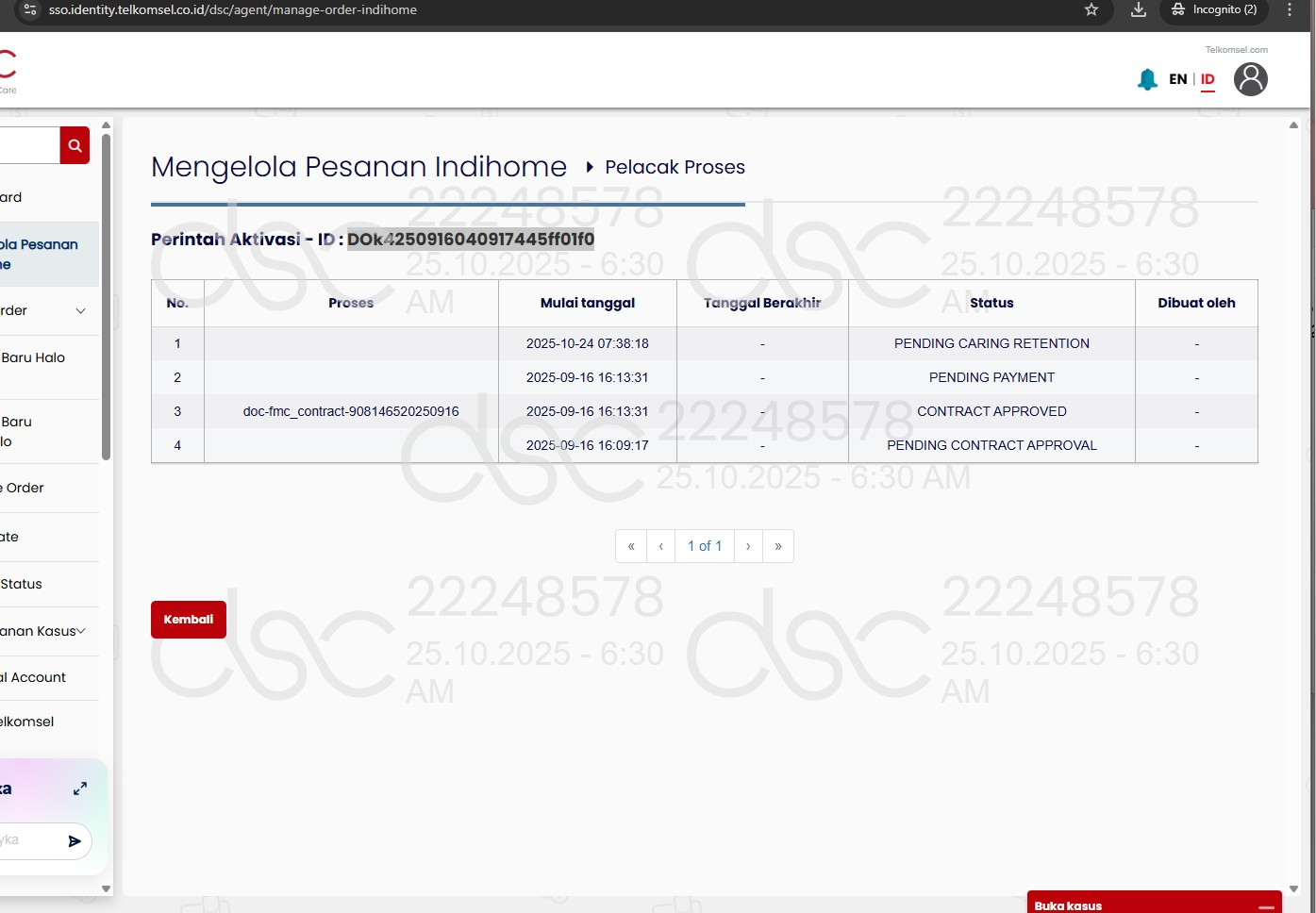Click the Mulai tanggal column header
The image size is (1316, 913).
[588, 303]
